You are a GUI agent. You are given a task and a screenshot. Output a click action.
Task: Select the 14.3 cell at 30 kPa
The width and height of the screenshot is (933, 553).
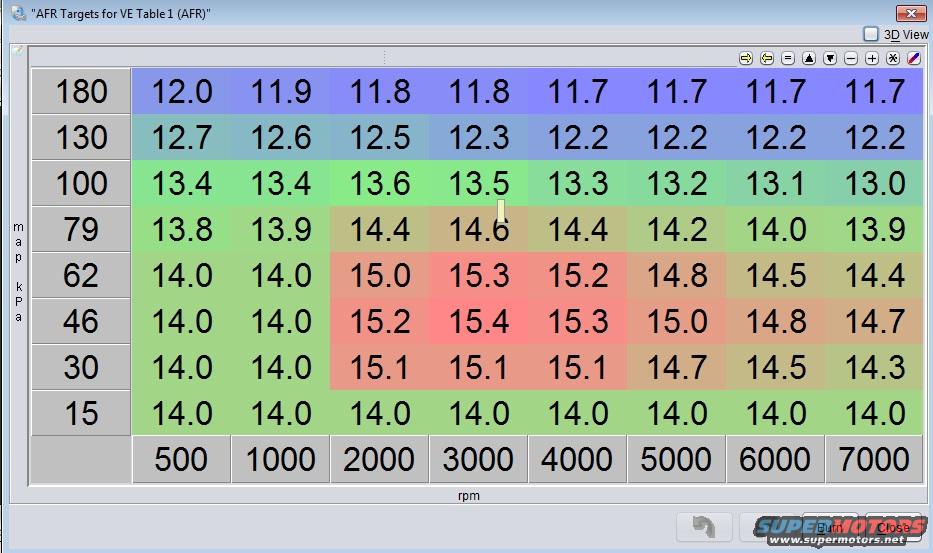click(874, 367)
